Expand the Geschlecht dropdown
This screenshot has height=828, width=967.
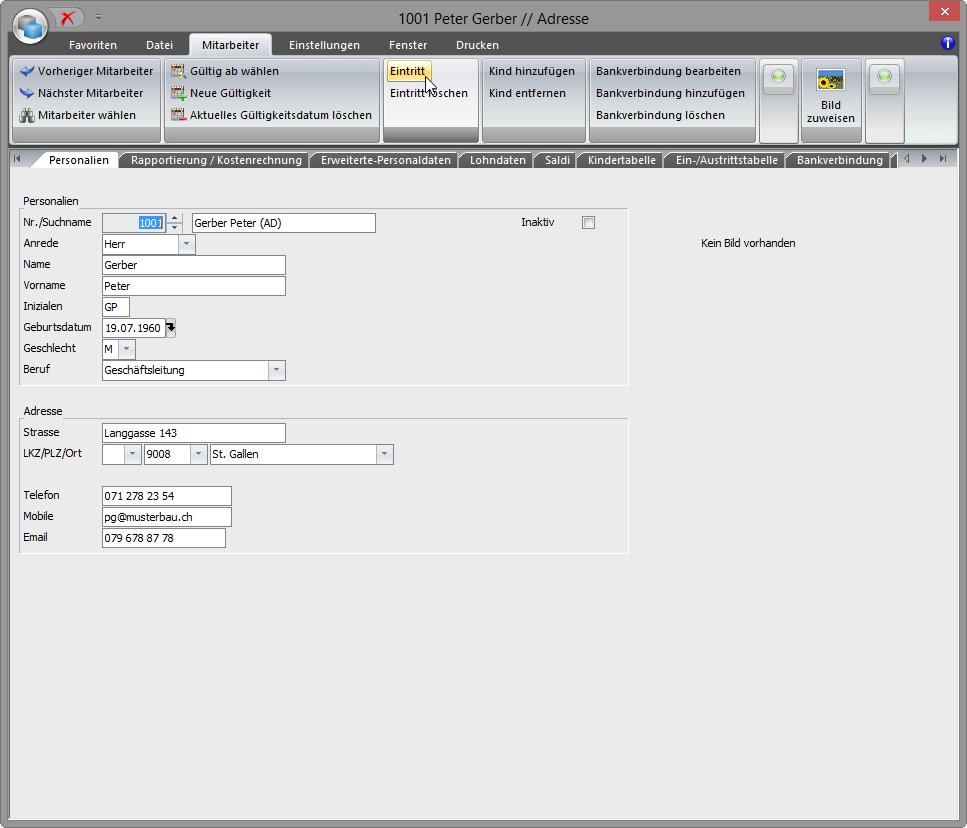pyautogui.click(x=126, y=349)
